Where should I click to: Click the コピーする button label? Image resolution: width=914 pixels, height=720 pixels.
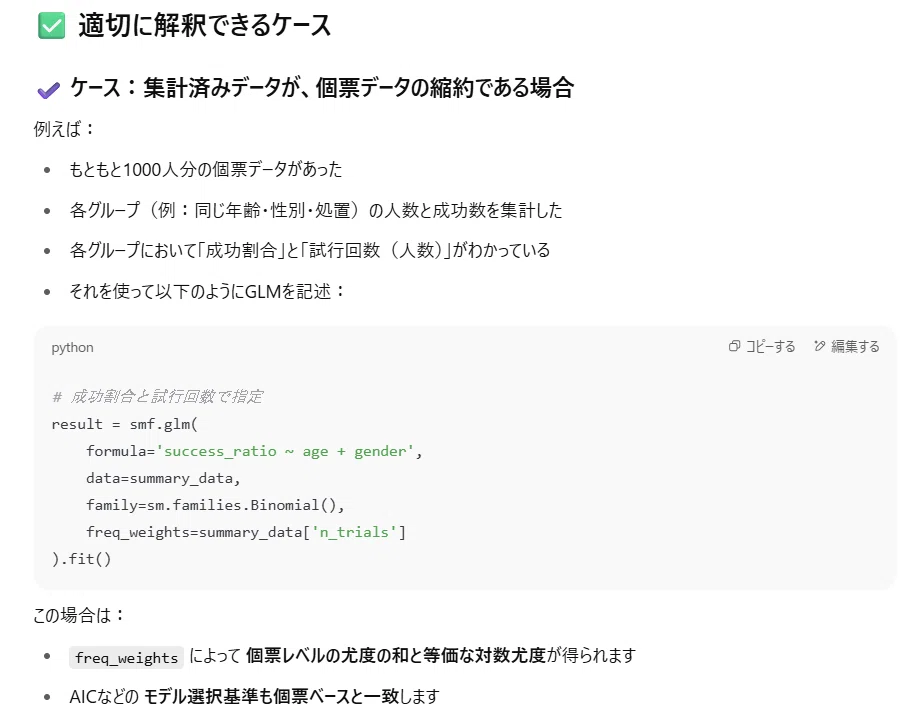tap(771, 346)
